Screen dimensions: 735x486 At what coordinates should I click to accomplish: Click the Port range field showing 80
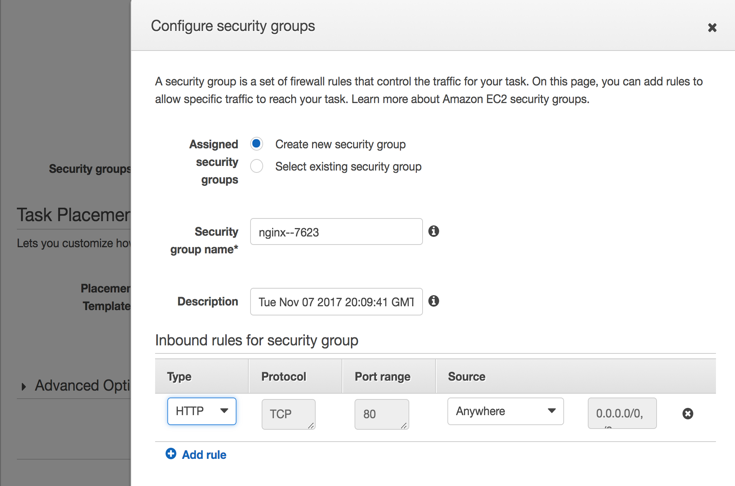[381, 414]
